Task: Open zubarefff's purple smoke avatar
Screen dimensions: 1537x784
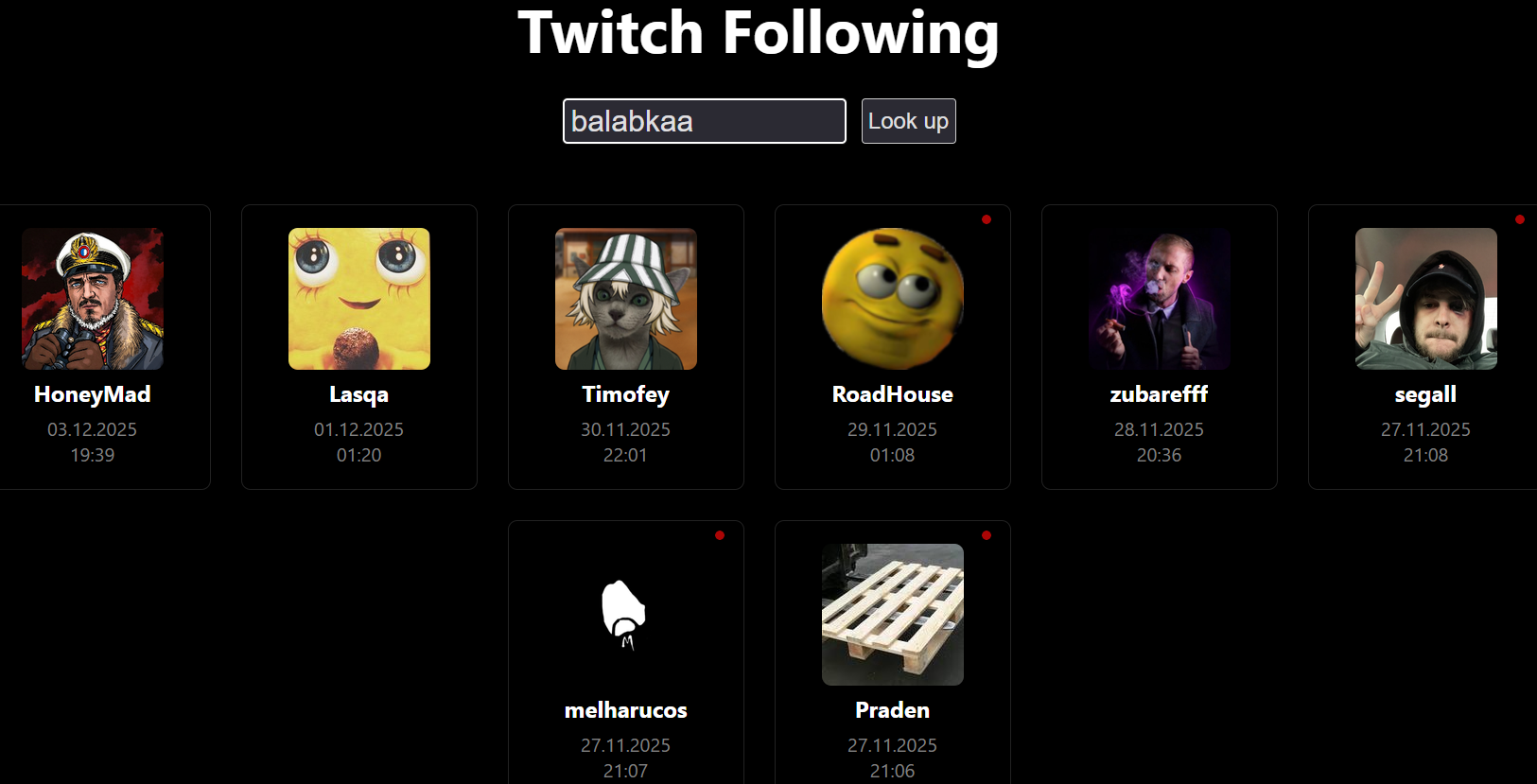Action: [x=1160, y=299]
